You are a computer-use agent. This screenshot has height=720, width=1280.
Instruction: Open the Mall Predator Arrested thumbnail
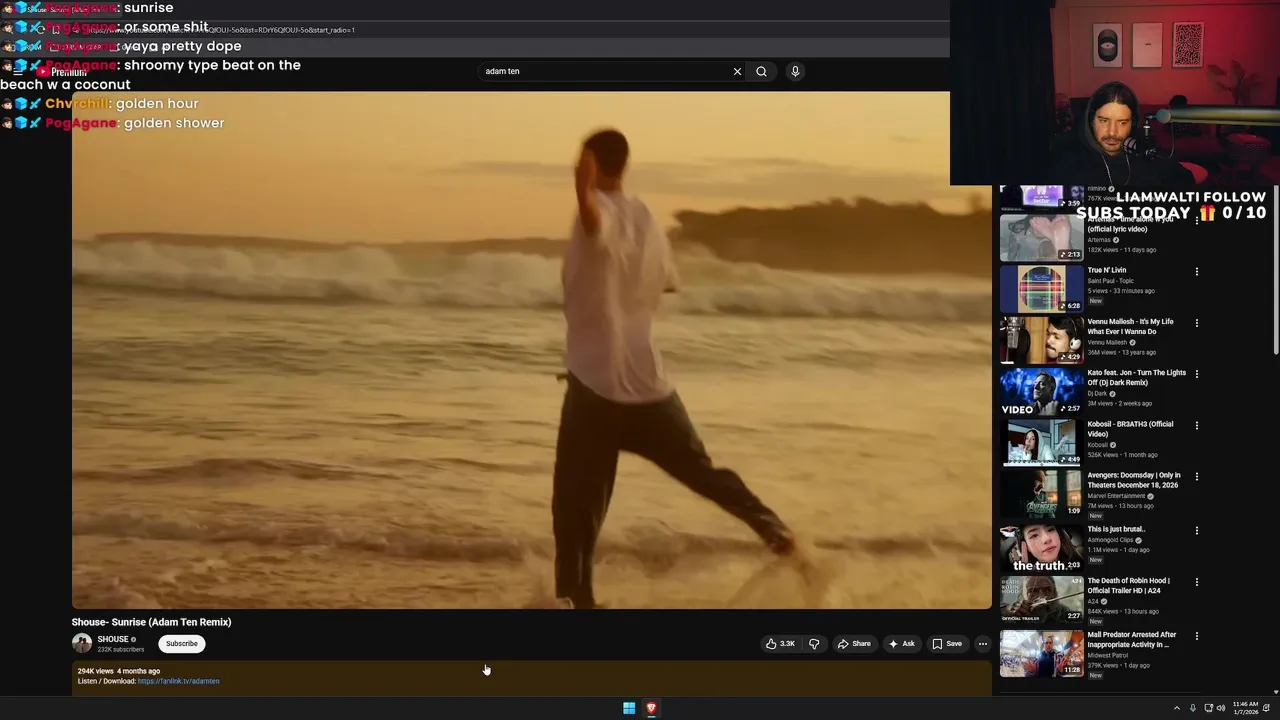[1041, 653]
